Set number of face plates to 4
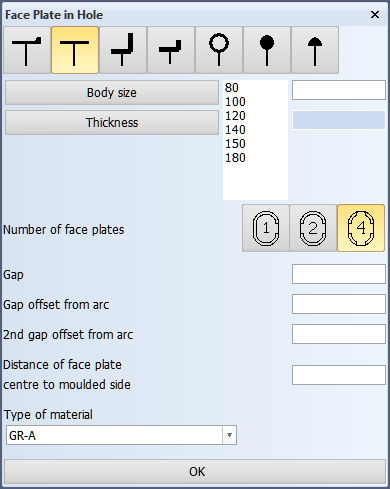Image resolution: width=390 pixels, height=489 pixels. coord(361,228)
